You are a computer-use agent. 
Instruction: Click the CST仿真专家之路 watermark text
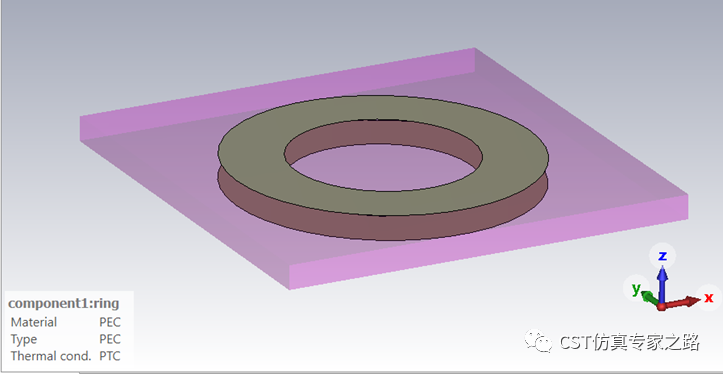pyautogui.click(x=630, y=342)
